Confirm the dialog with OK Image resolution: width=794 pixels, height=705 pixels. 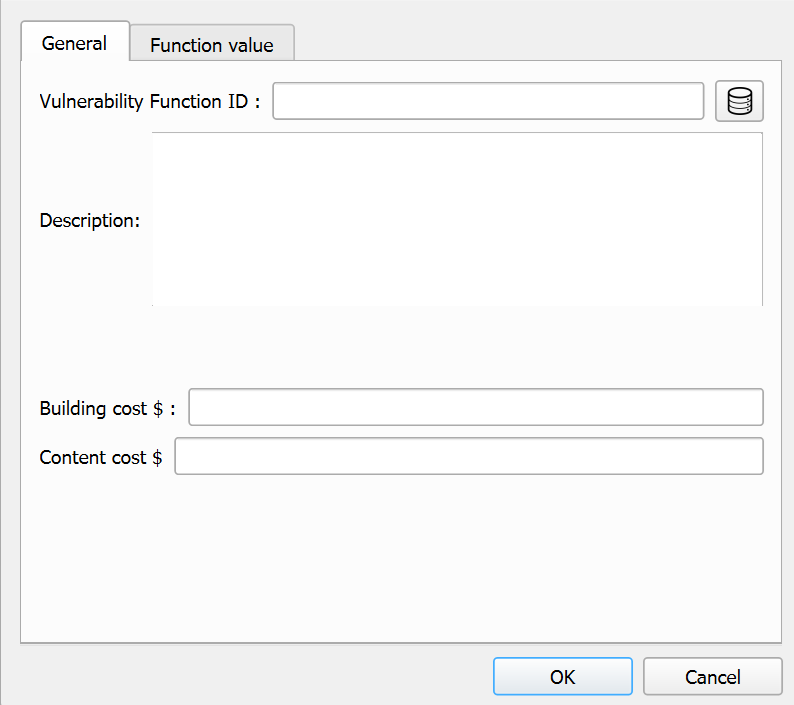click(x=562, y=677)
